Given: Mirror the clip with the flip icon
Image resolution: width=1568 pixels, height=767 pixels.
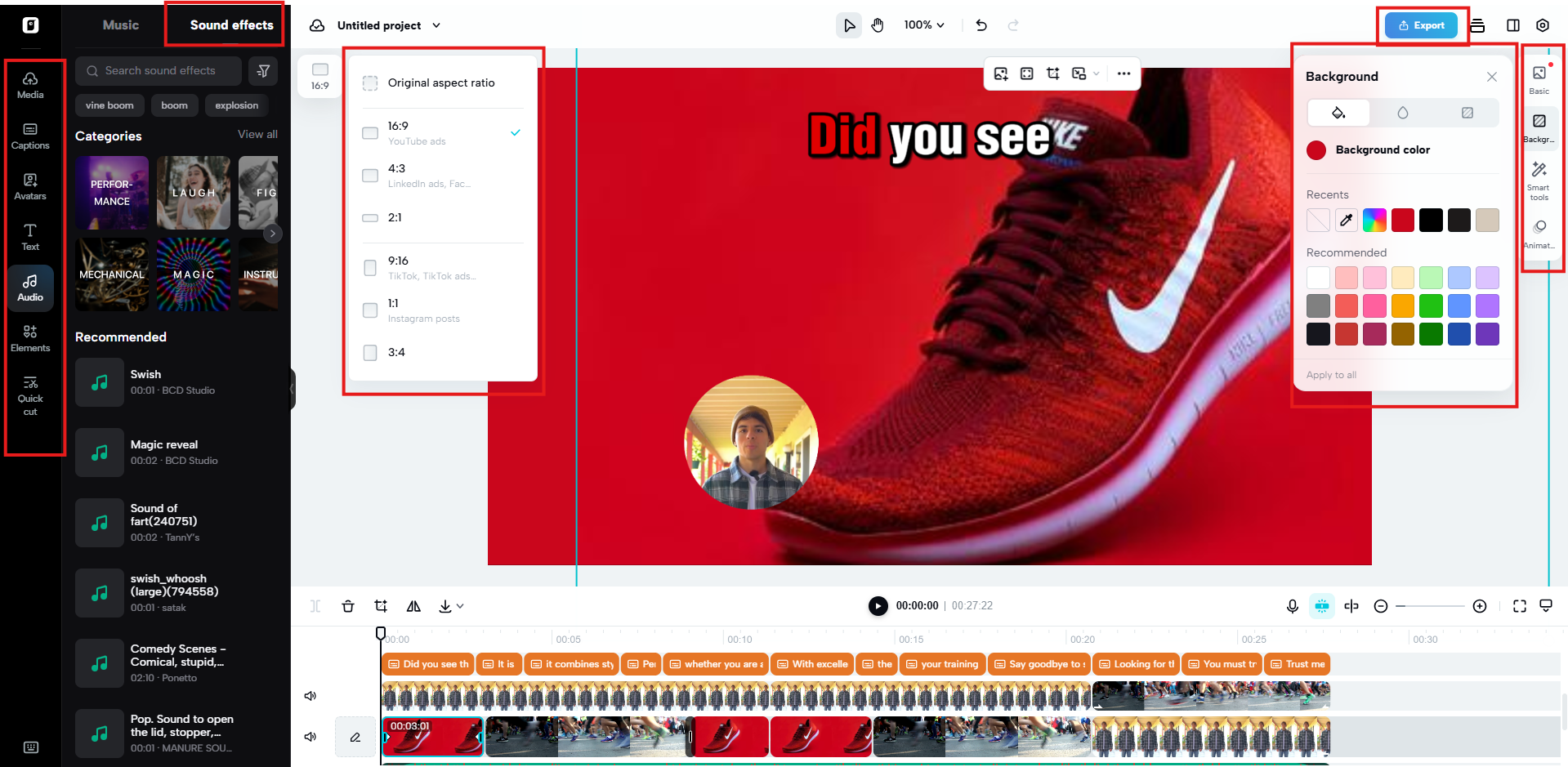Looking at the screenshot, I should tap(413, 606).
